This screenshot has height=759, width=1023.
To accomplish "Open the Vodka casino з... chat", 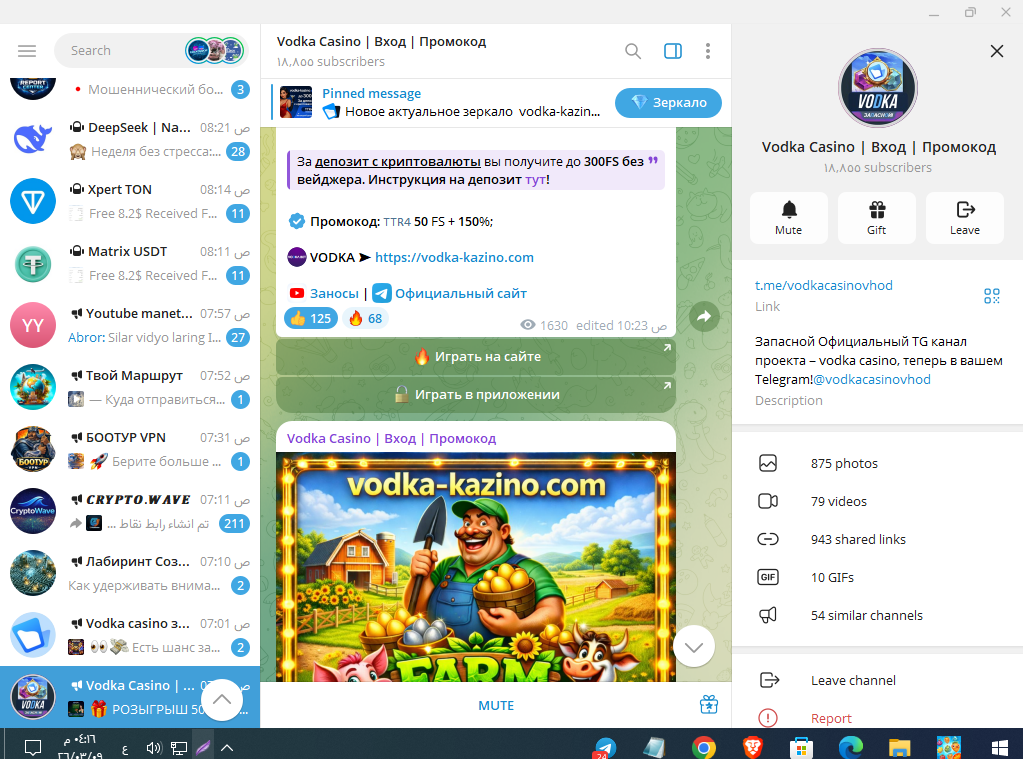I will [130, 635].
